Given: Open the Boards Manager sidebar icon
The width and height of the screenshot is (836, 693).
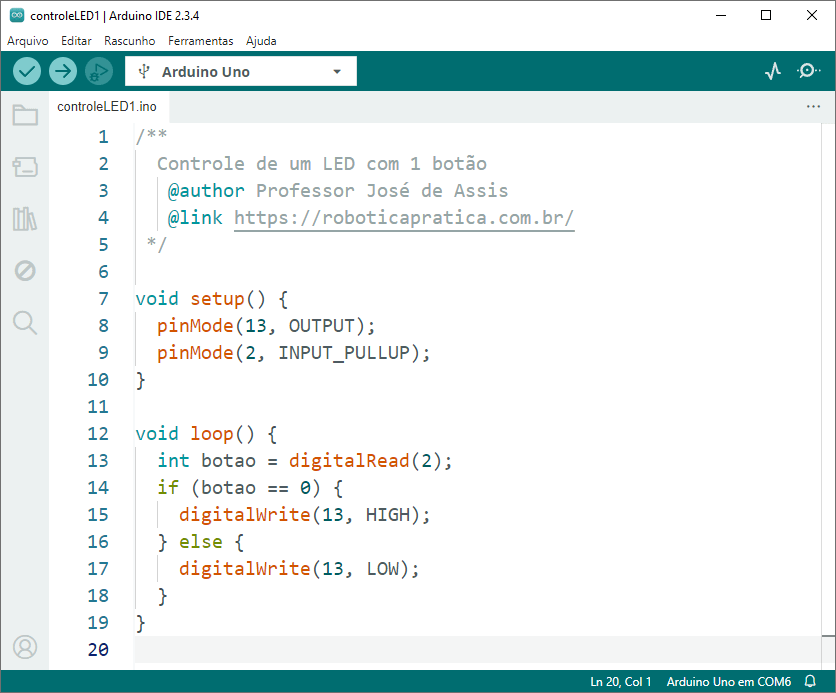Looking at the screenshot, I should pos(25,167).
